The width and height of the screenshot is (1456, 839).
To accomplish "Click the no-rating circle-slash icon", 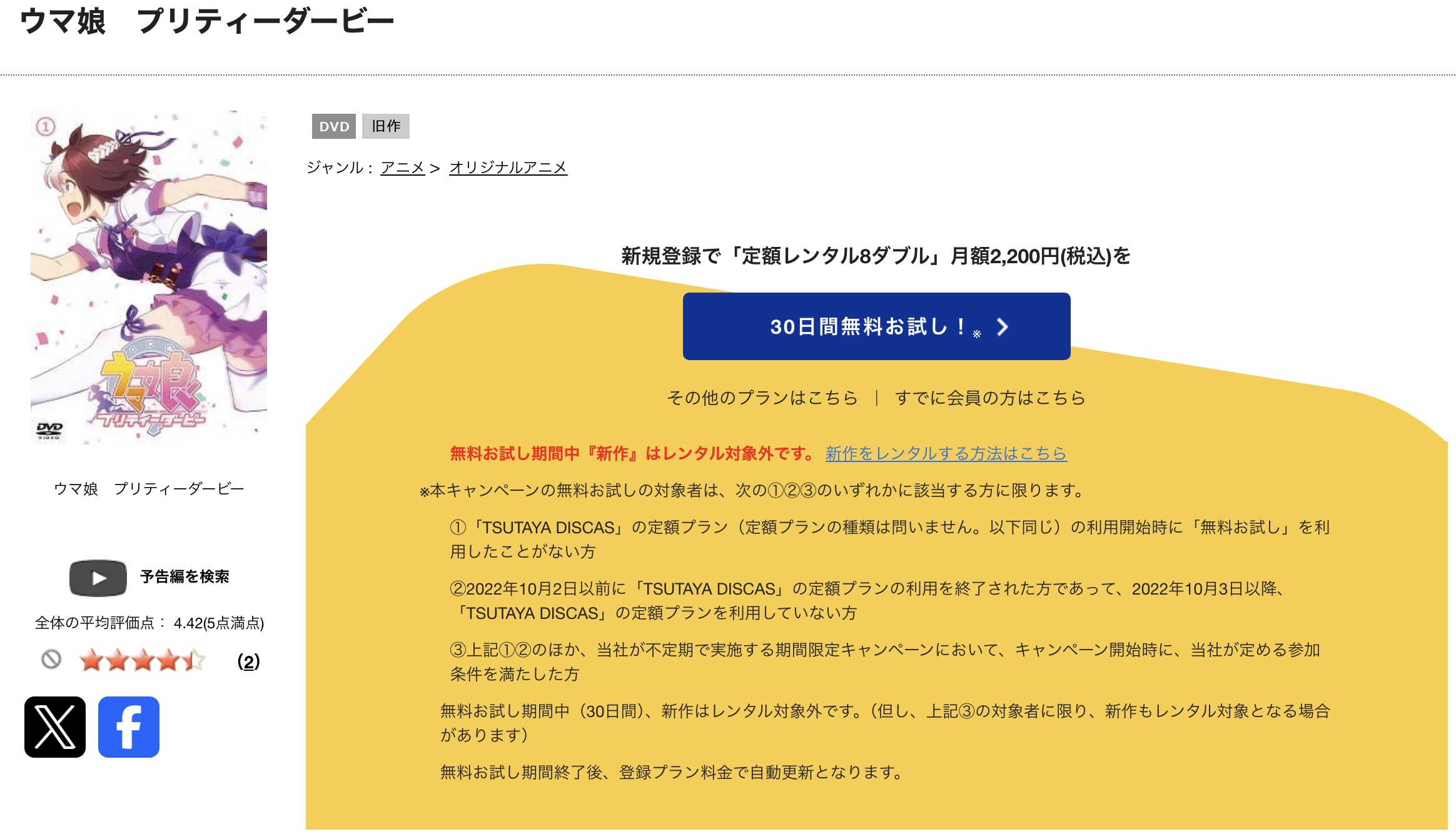I will [51, 659].
